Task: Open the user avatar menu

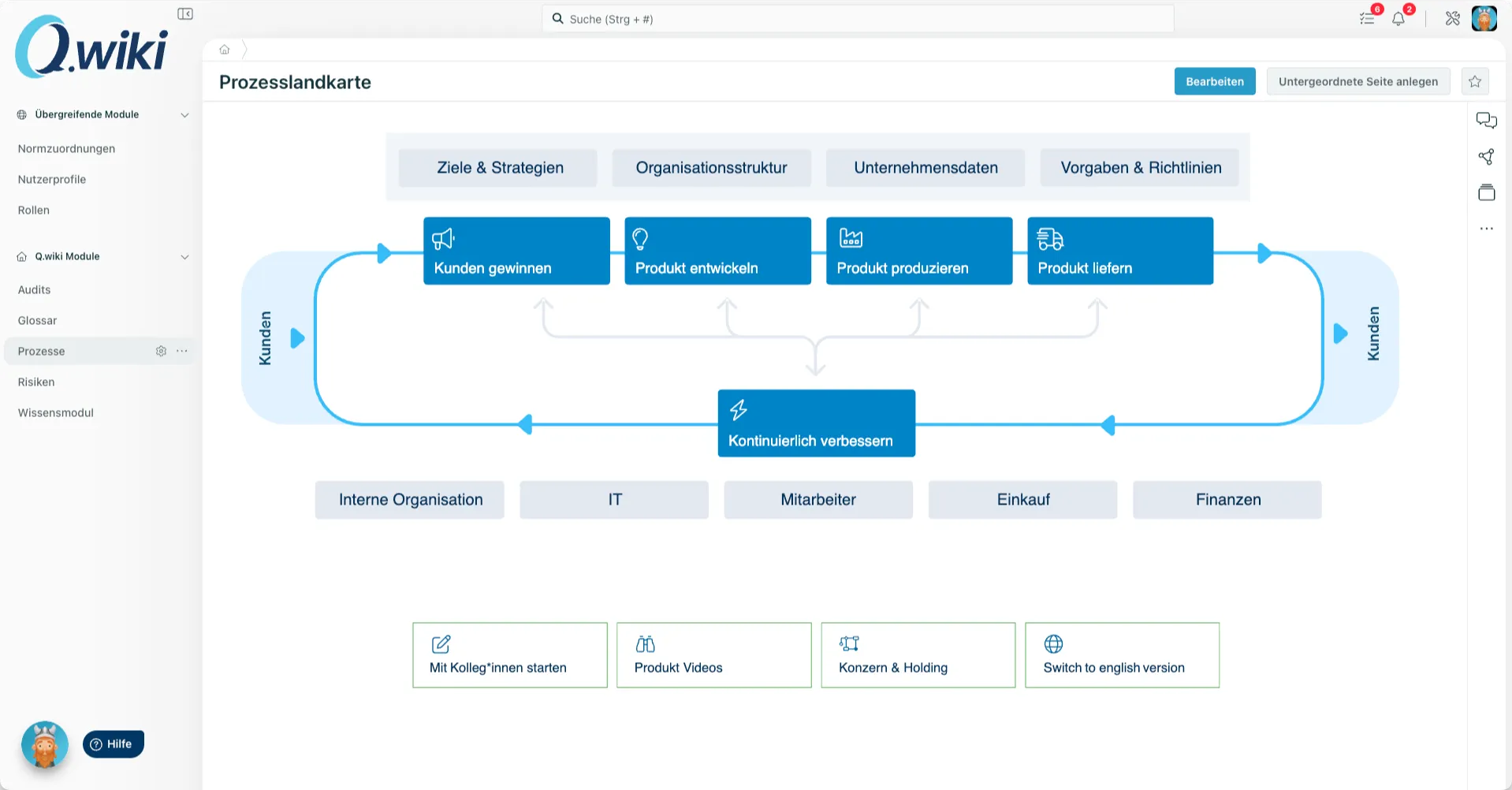Action: (1484, 19)
